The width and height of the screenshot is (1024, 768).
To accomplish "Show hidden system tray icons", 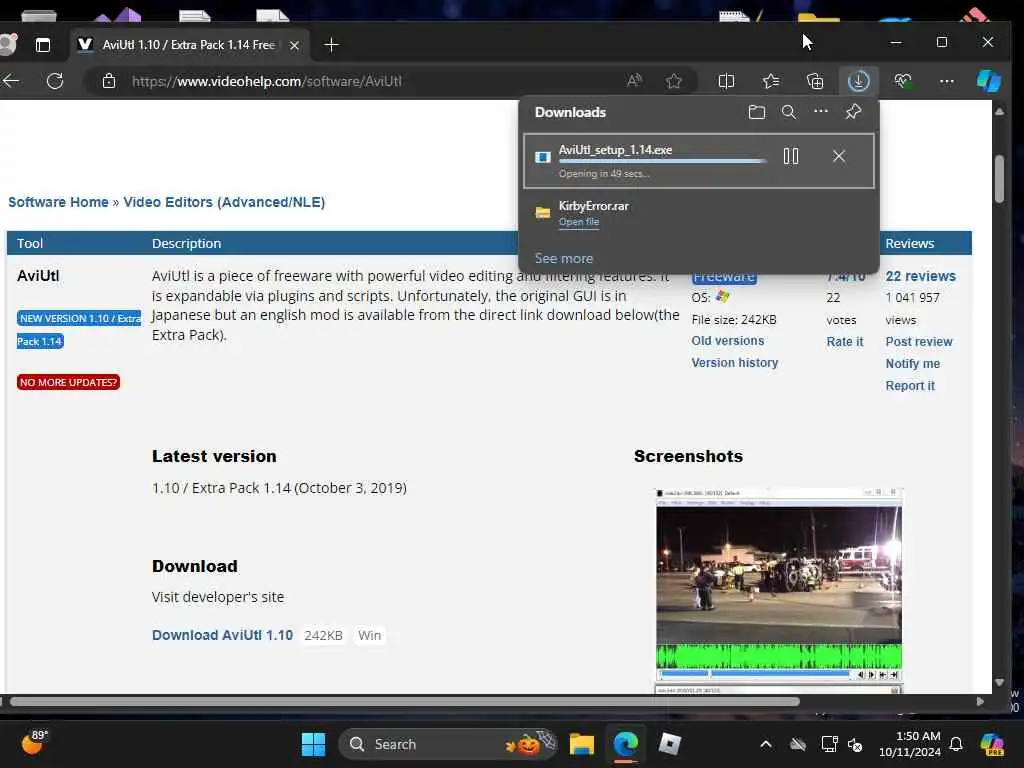I will (x=766, y=744).
